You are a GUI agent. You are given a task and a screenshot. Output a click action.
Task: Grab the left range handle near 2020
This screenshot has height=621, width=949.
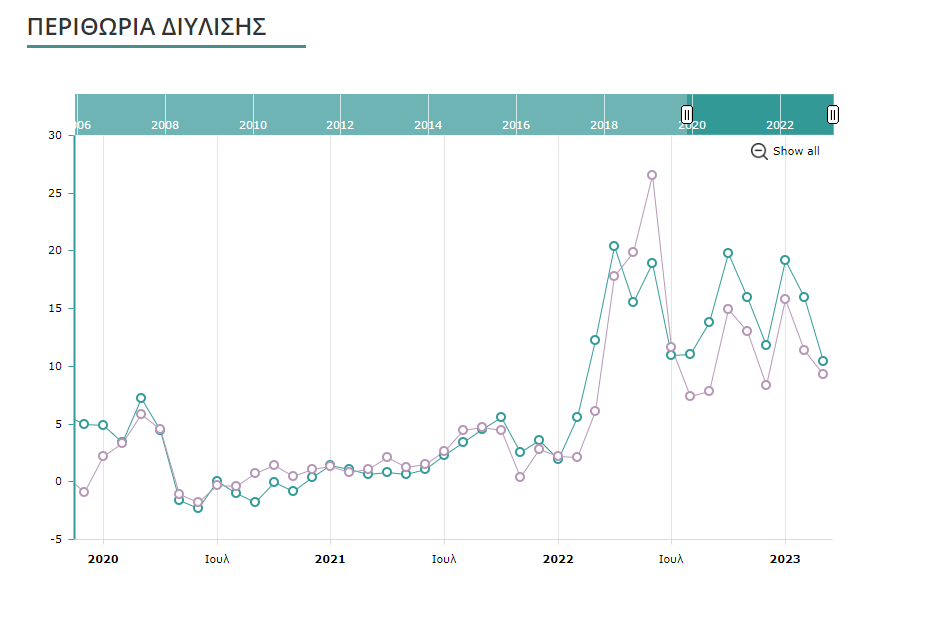tap(687, 115)
